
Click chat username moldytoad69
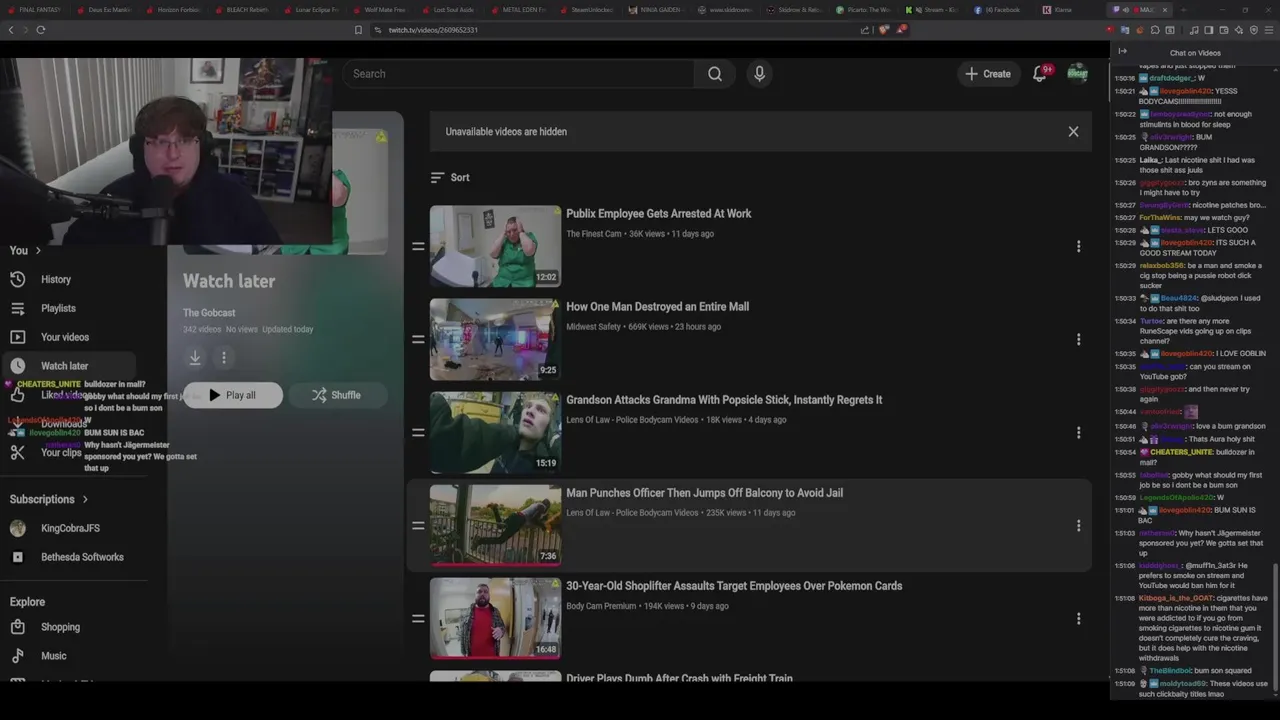click(x=1181, y=684)
